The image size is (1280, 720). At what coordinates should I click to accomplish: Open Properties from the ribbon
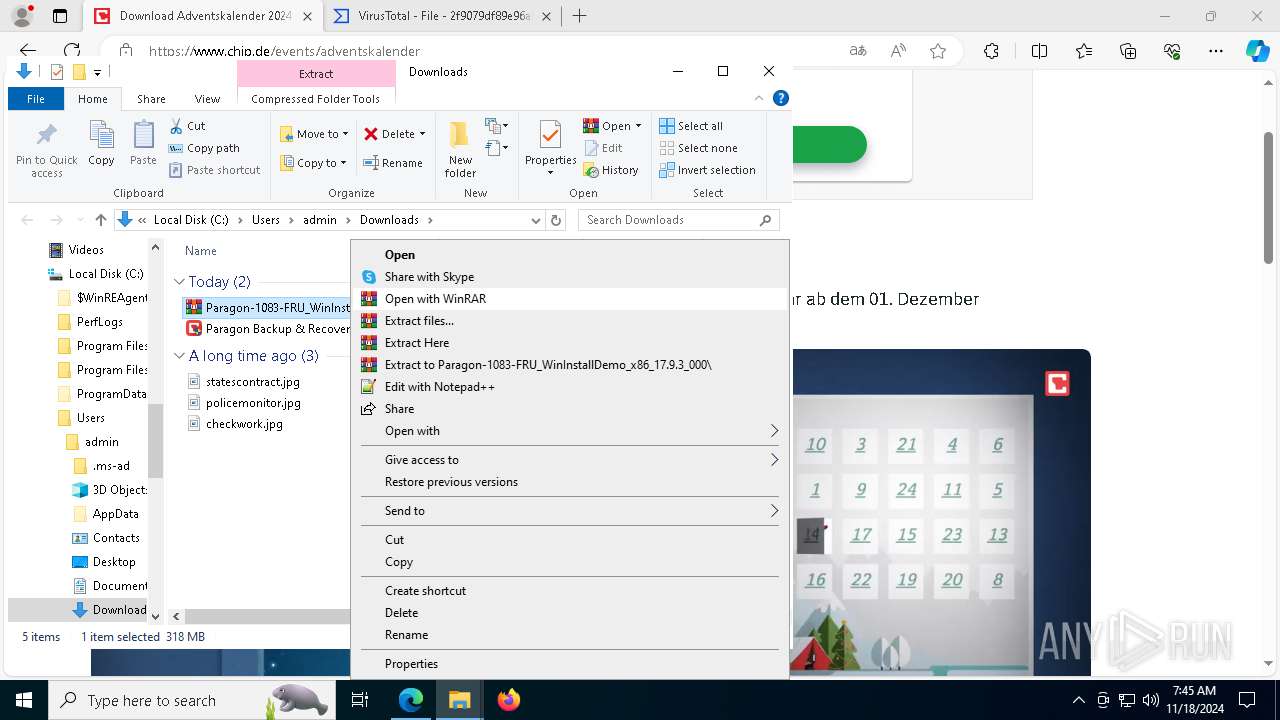[x=551, y=148]
